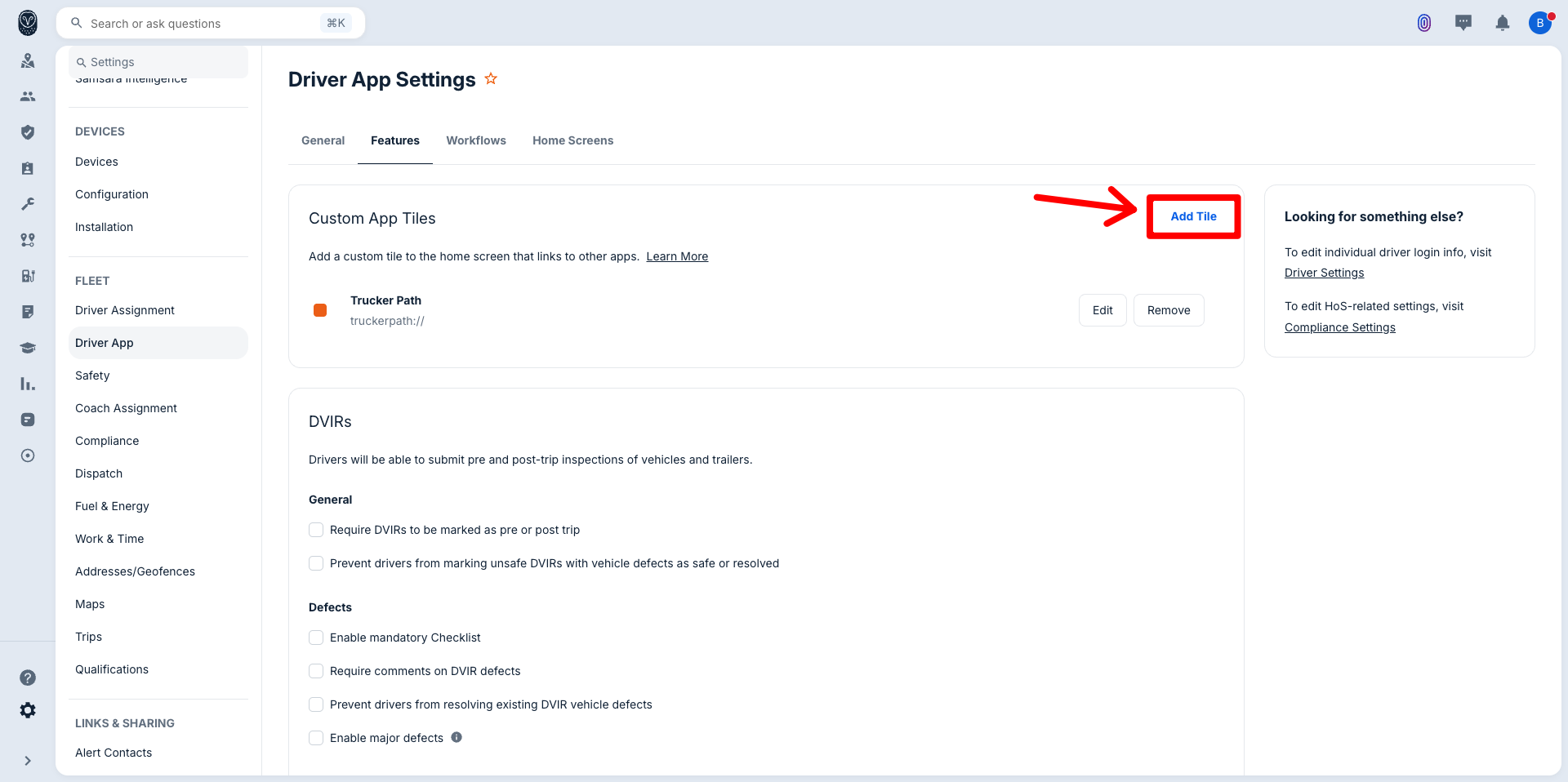The height and width of the screenshot is (782, 1568).
Task: Toggle Require DVIRs marked pre or post trip
Action: tap(316, 530)
